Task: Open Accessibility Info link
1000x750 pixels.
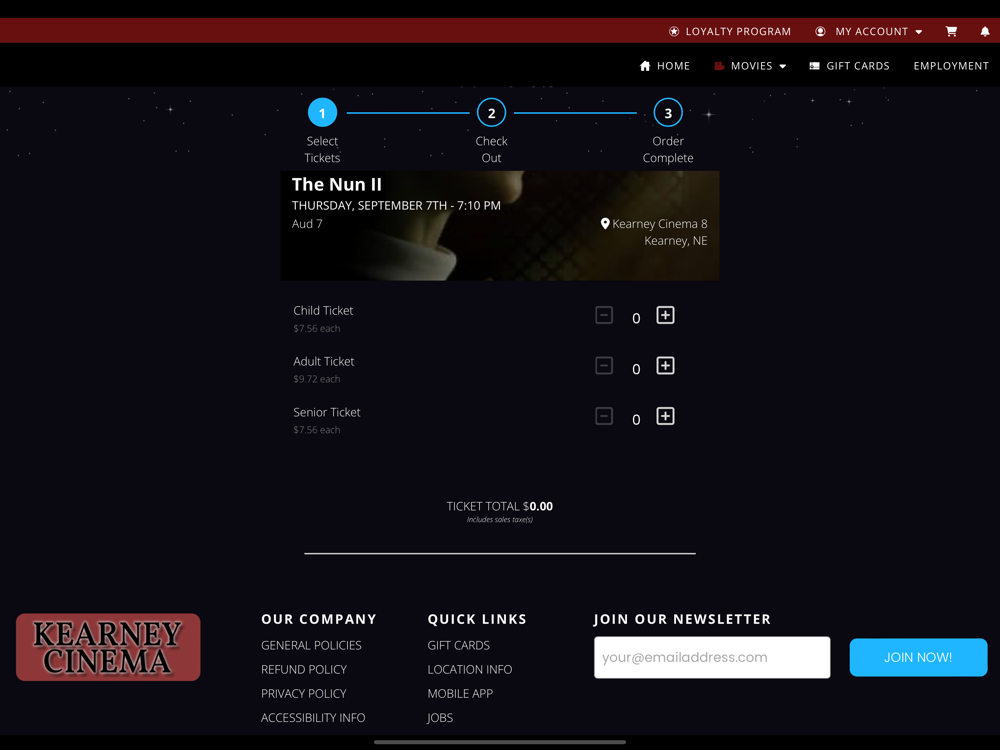Action: (x=313, y=718)
